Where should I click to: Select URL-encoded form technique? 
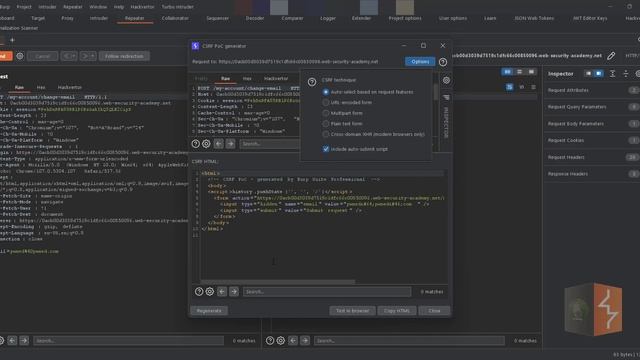[326, 102]
